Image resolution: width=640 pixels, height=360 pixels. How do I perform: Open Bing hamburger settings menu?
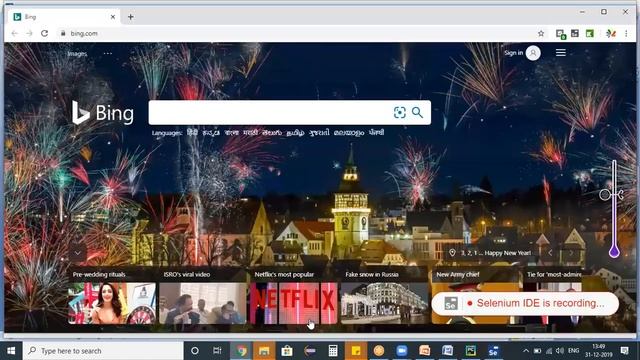click(x=561, y=53)
